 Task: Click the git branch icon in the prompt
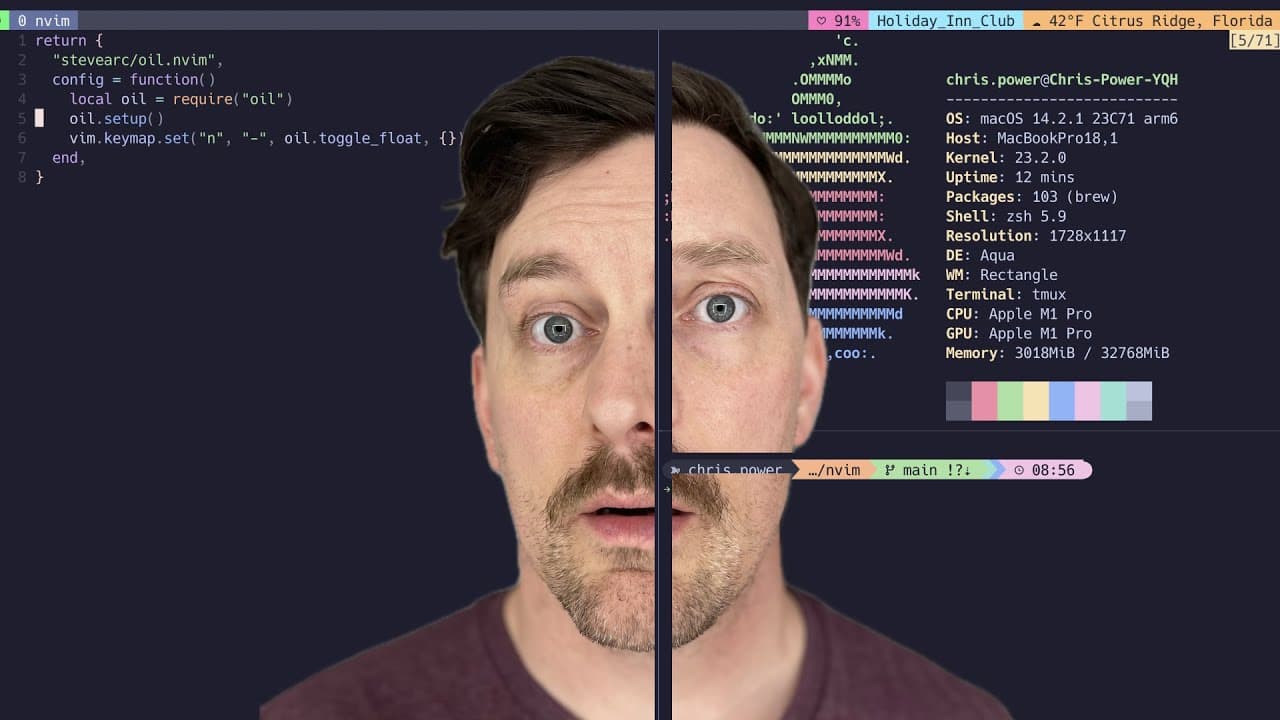pos(889,470)
